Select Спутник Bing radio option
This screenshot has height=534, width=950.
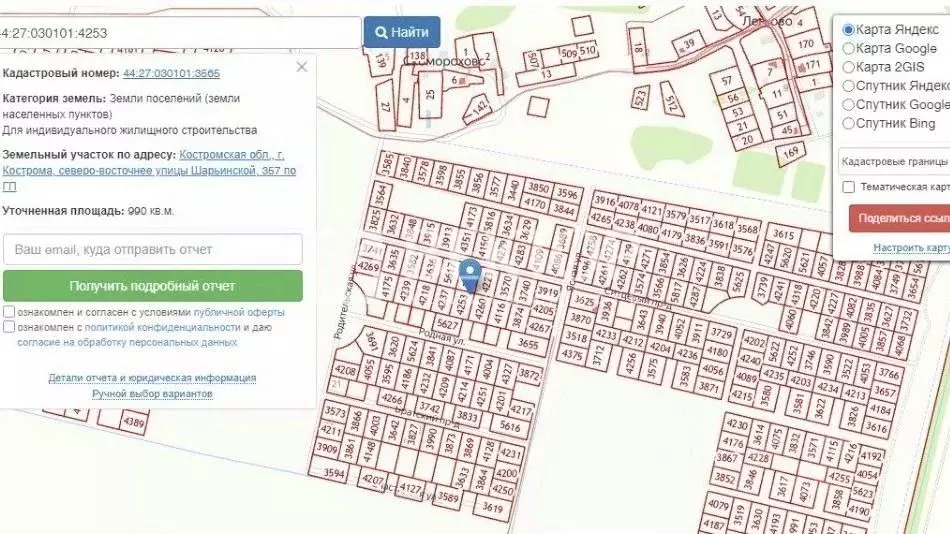point(849,123)
